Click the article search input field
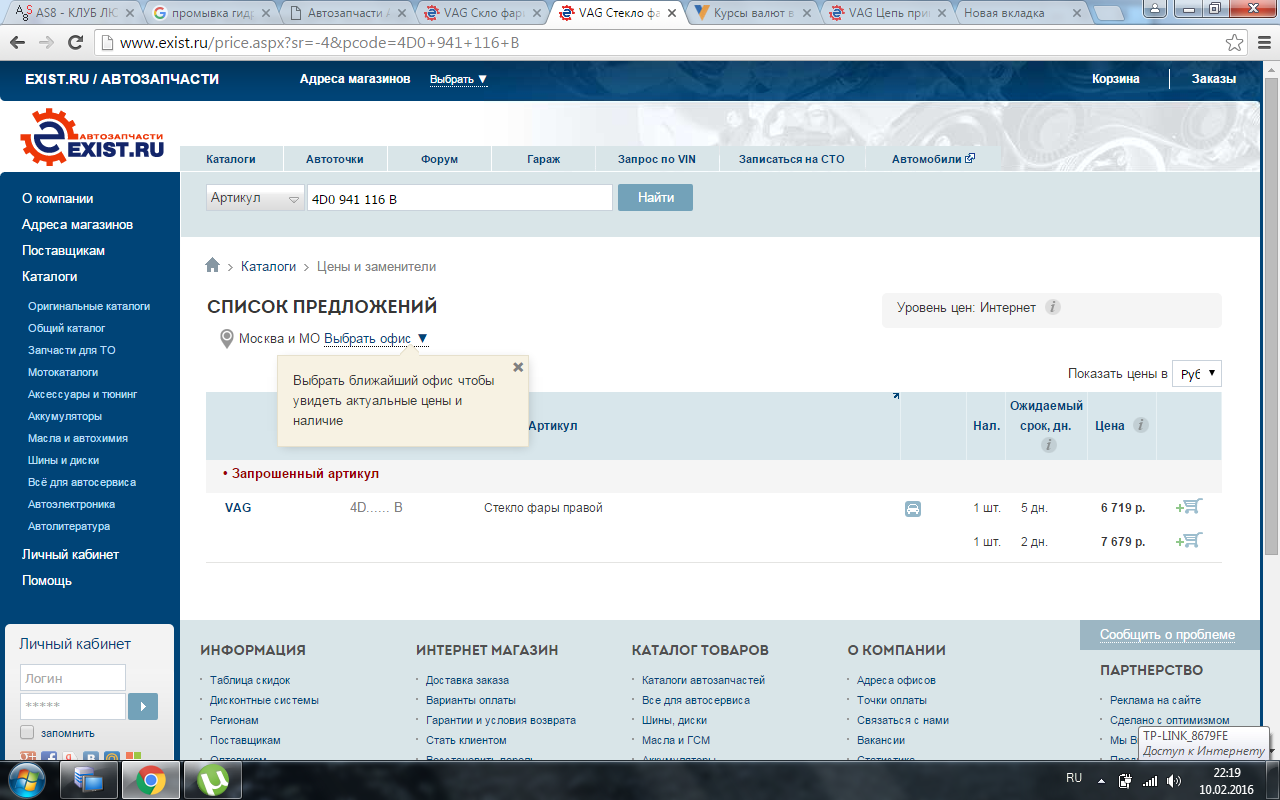 click(x=460, y=198)
